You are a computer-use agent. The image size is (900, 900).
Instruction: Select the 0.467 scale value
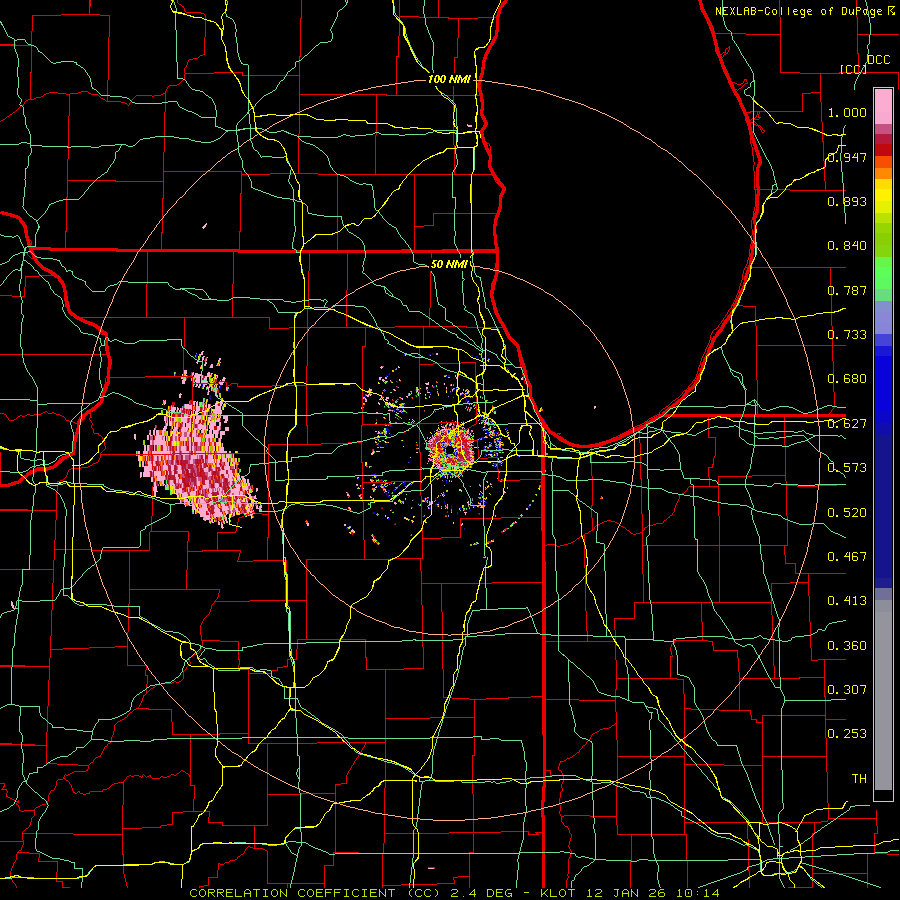[847, 557]
